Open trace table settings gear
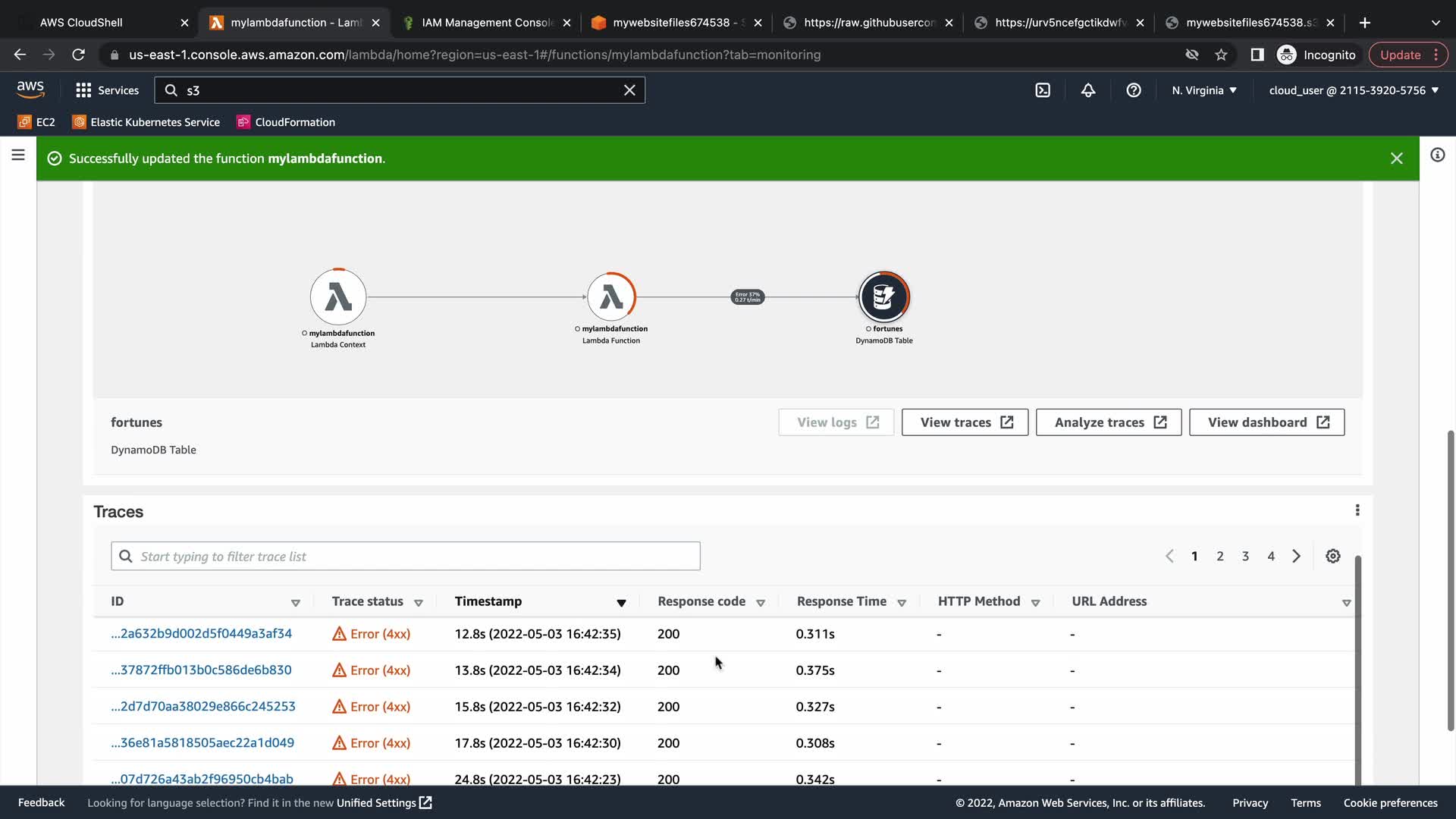Image resolution: width=1456 pixels, height=819 pixels. (1332, 556)
